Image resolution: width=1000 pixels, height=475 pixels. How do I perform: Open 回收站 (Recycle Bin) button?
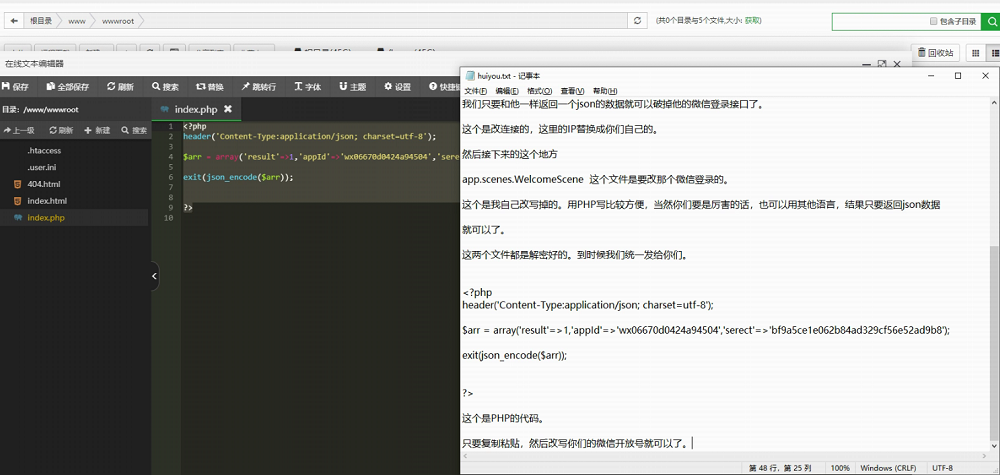click(935, 53)
